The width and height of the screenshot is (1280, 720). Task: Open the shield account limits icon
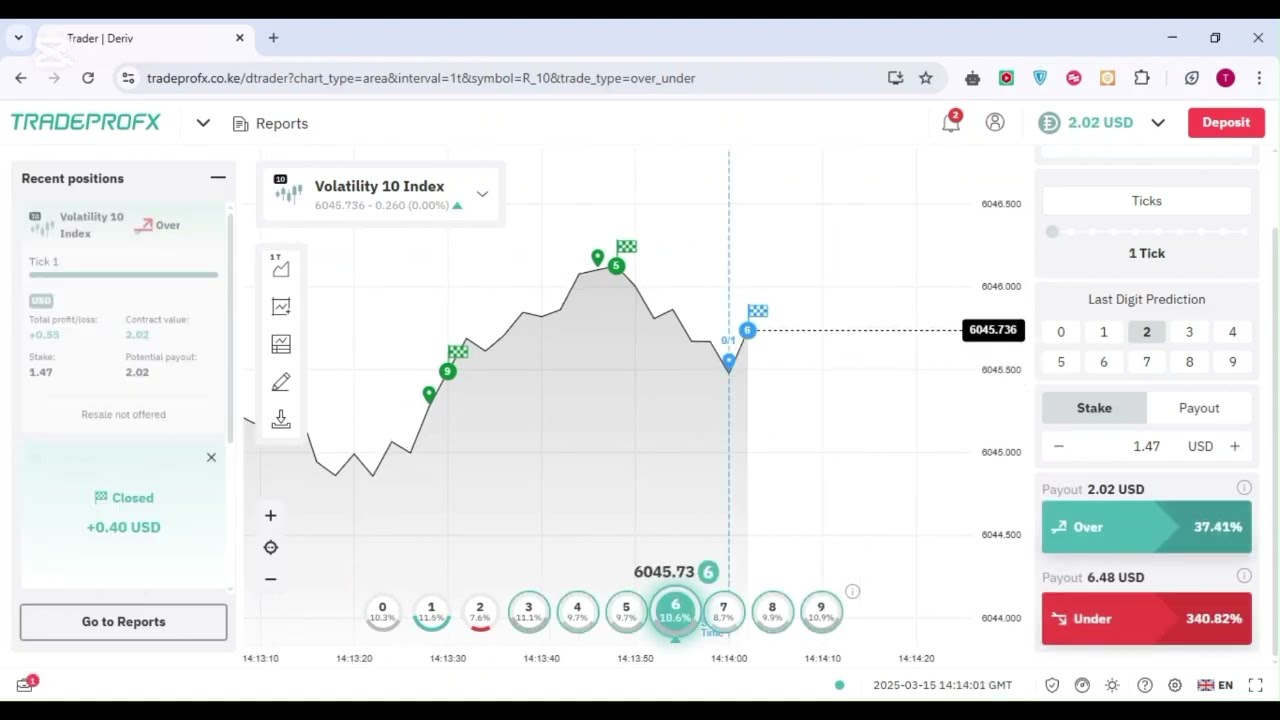pos(1052,685)
